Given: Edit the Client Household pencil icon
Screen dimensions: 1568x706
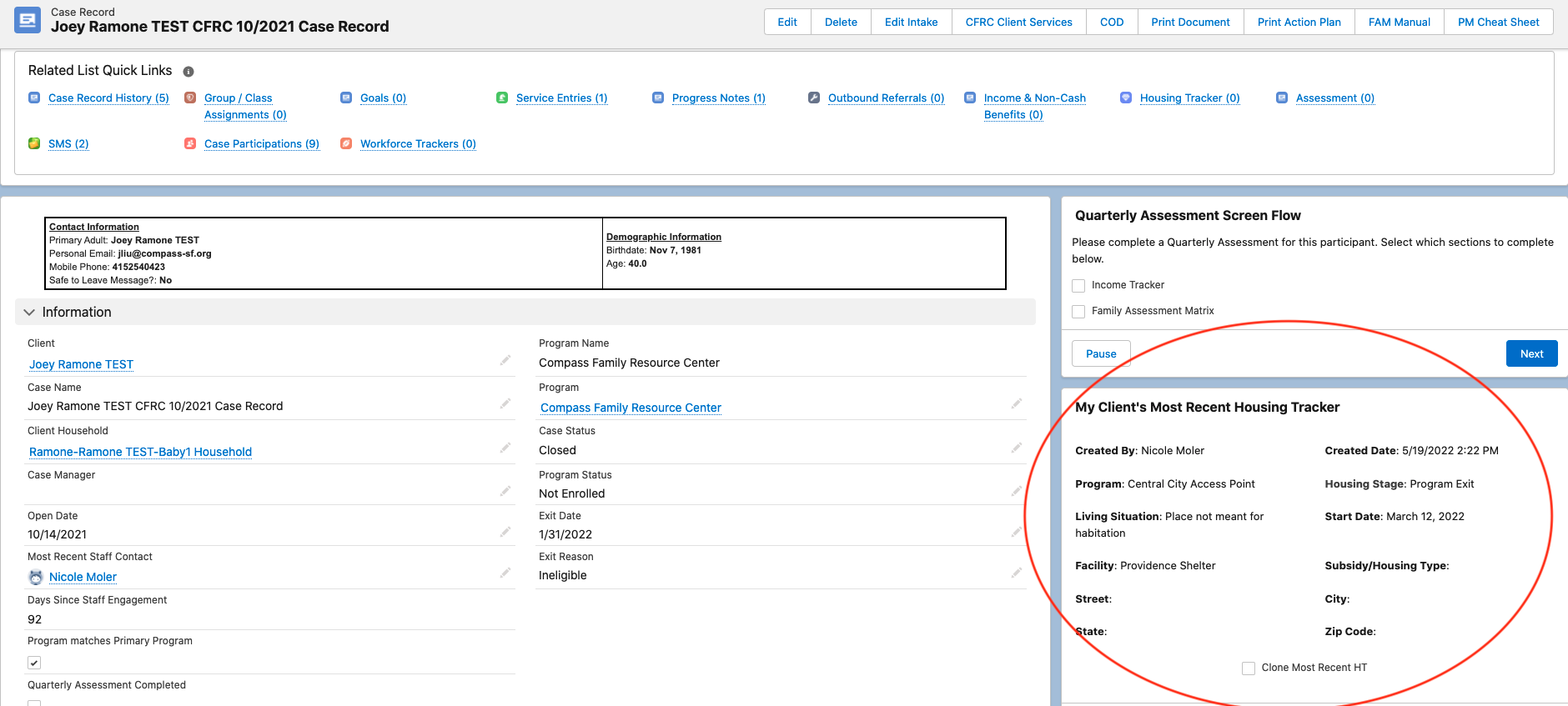Looking at the screenshot, I should point(505,448).
